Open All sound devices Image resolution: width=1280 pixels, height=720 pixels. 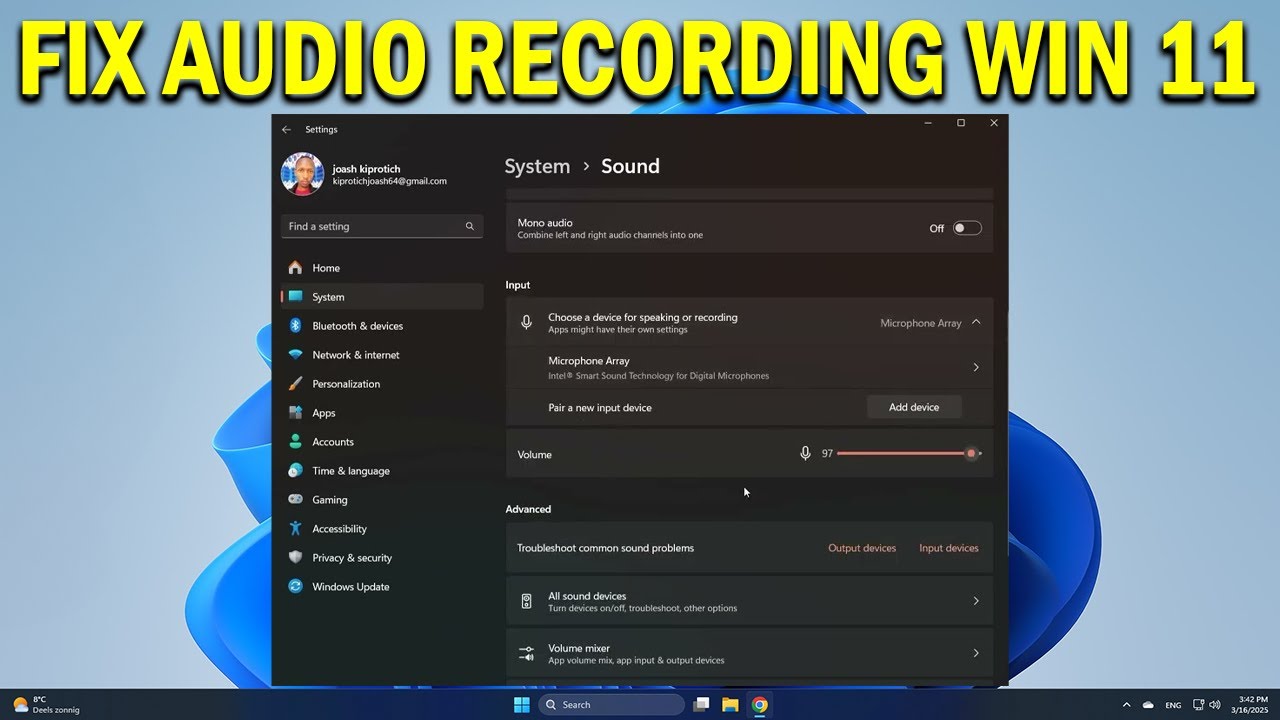click(x=749, y=601)
